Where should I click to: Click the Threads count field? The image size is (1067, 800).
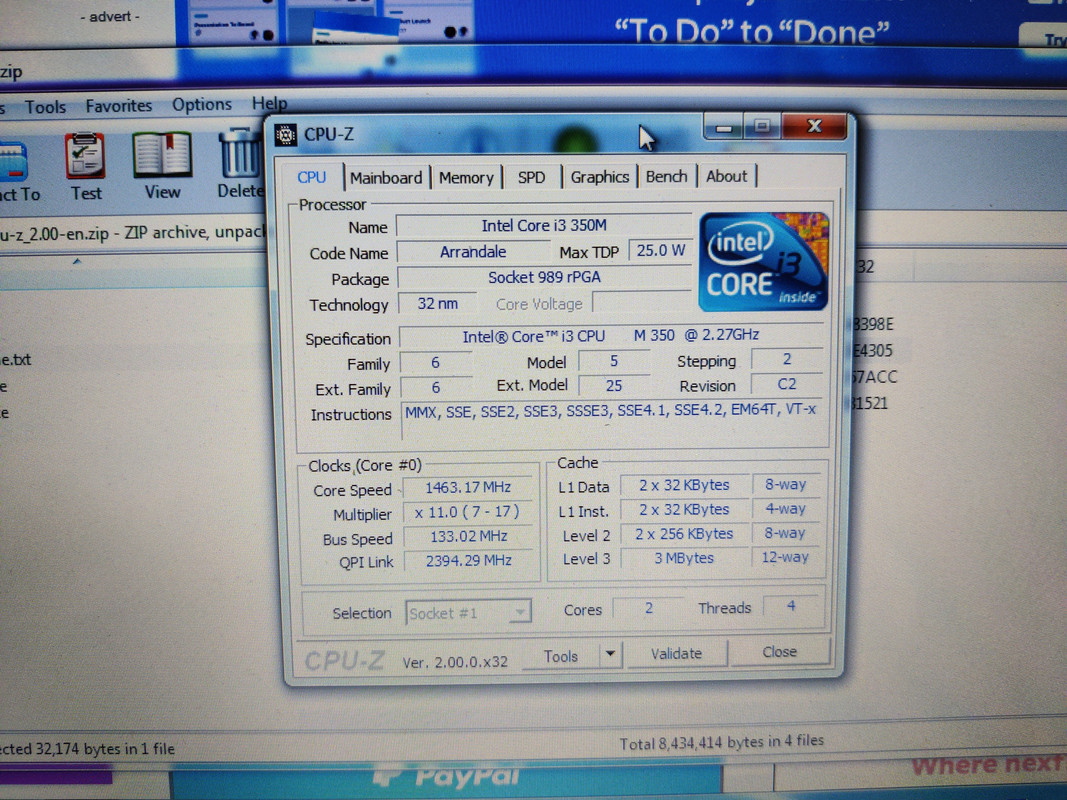[x=791, y=606]
